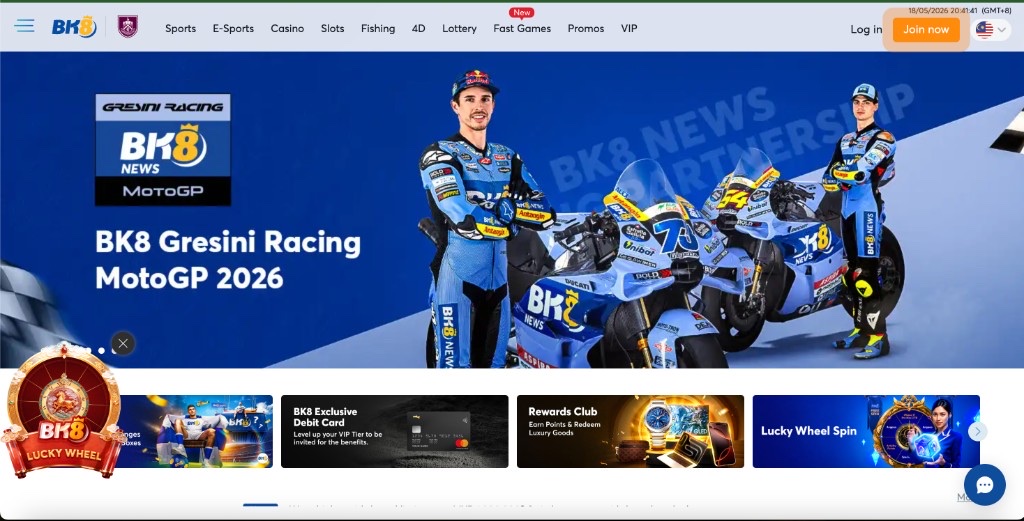Click the BK8 logo
The image size is (1024, 521).
[x=74, y=27]
